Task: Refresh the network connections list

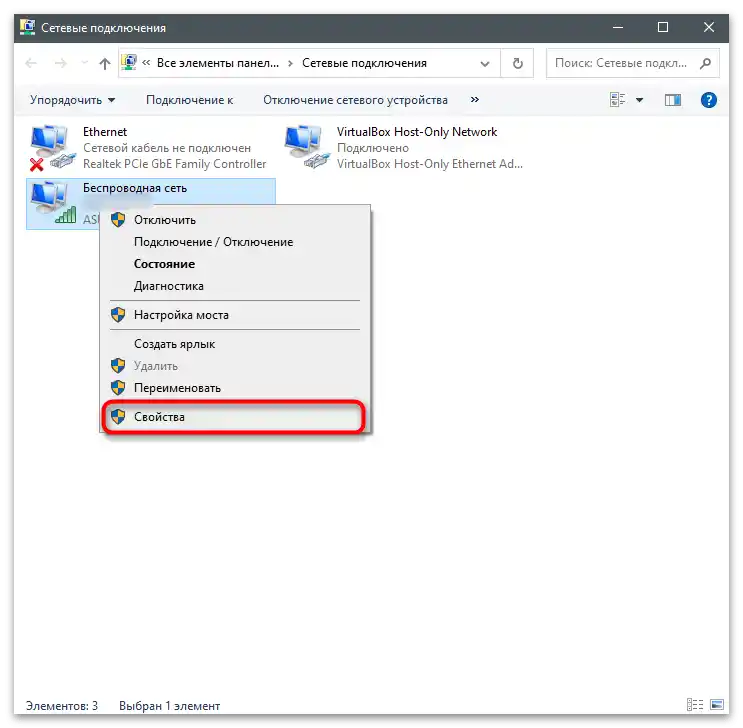Action: 517,63
